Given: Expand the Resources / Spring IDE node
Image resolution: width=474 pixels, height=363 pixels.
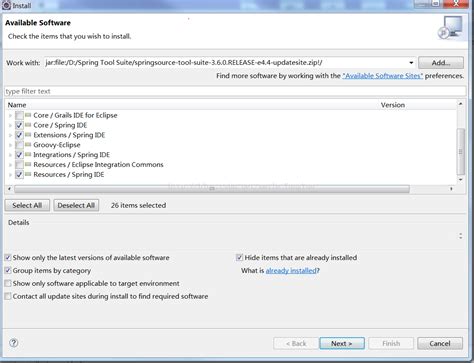Looking at the screenshot, I should (x=10, y=175).
